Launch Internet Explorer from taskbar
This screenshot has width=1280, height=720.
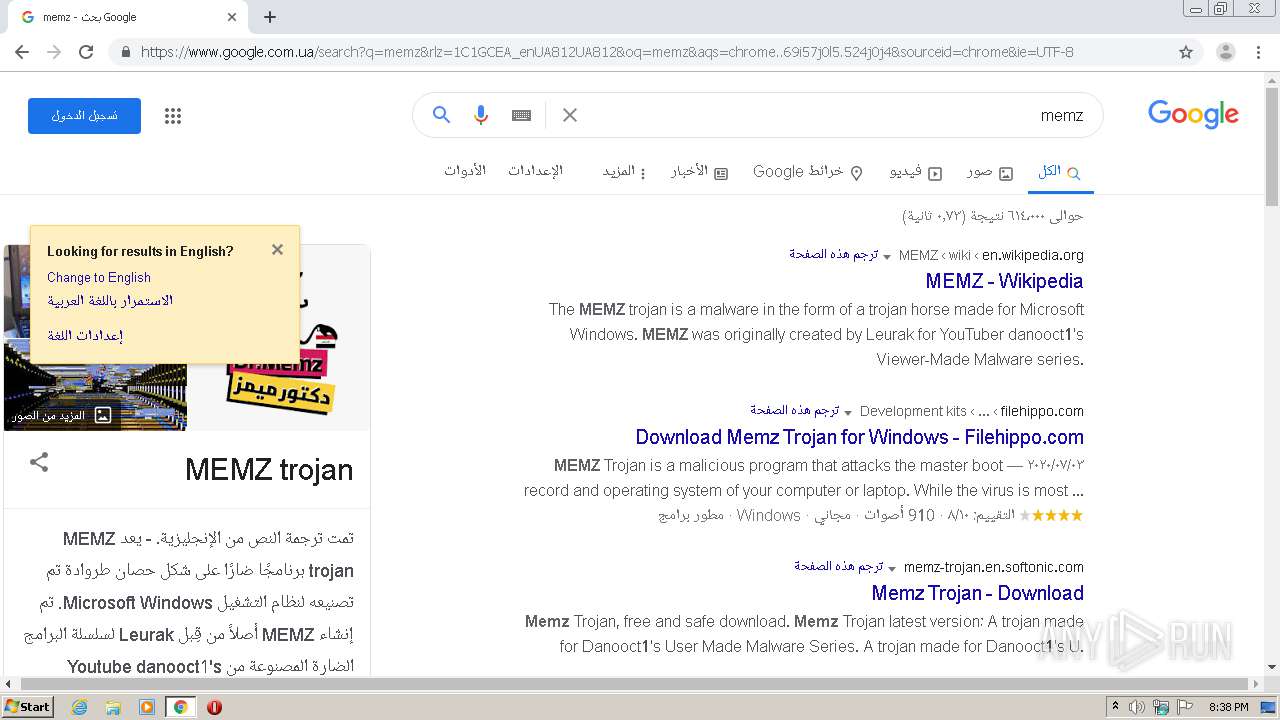pos(80,707)
